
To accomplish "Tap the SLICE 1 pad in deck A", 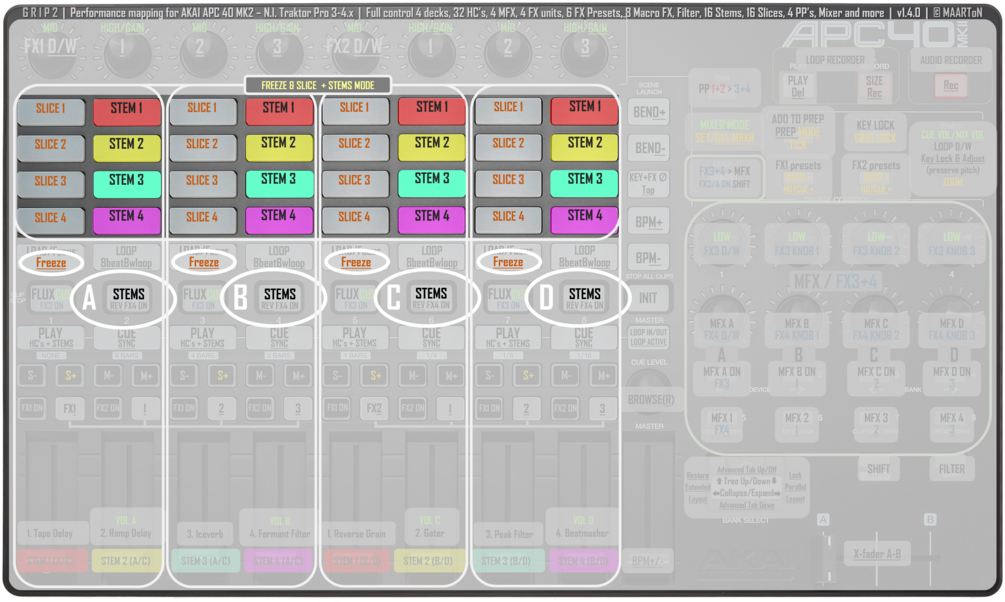I will point(51,110).
